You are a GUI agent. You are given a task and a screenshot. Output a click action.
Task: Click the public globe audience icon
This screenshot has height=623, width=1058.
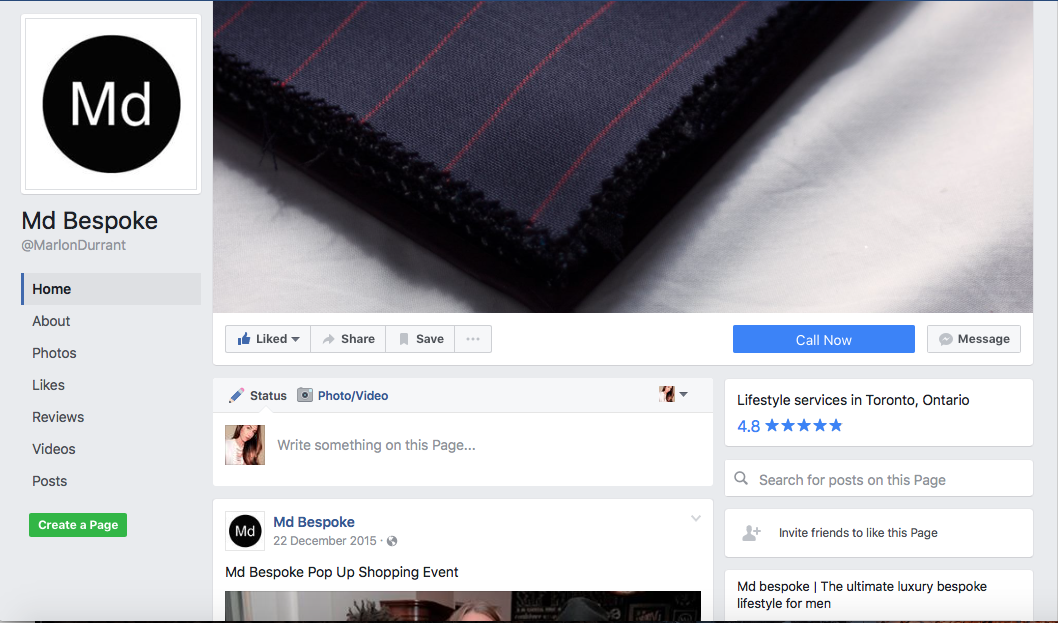click(x=392, y=541)
